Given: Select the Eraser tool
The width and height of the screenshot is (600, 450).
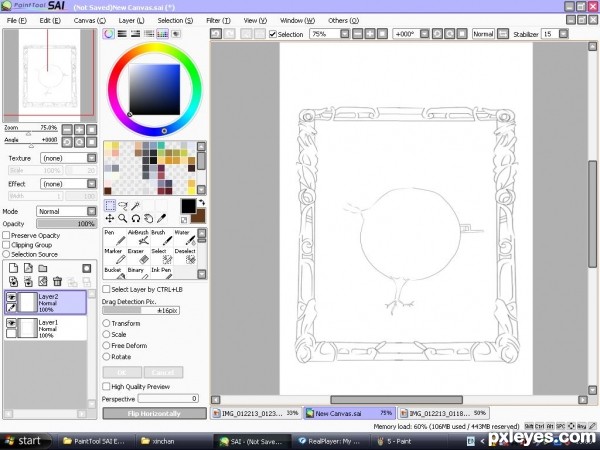Looking at the screenshot, I should pyautogui.click(x=138, y=256).
